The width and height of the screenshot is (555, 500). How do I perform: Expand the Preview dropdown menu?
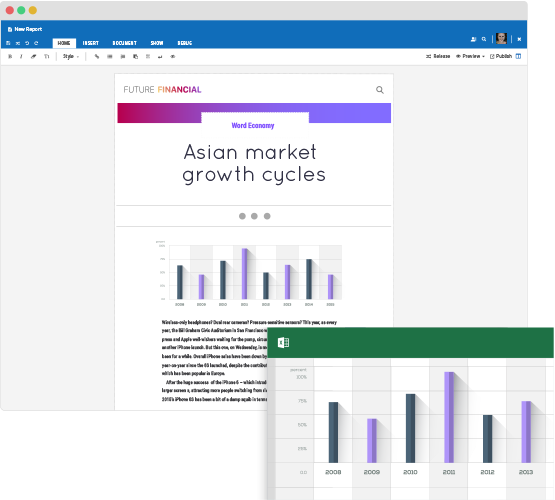click(470, 56)
